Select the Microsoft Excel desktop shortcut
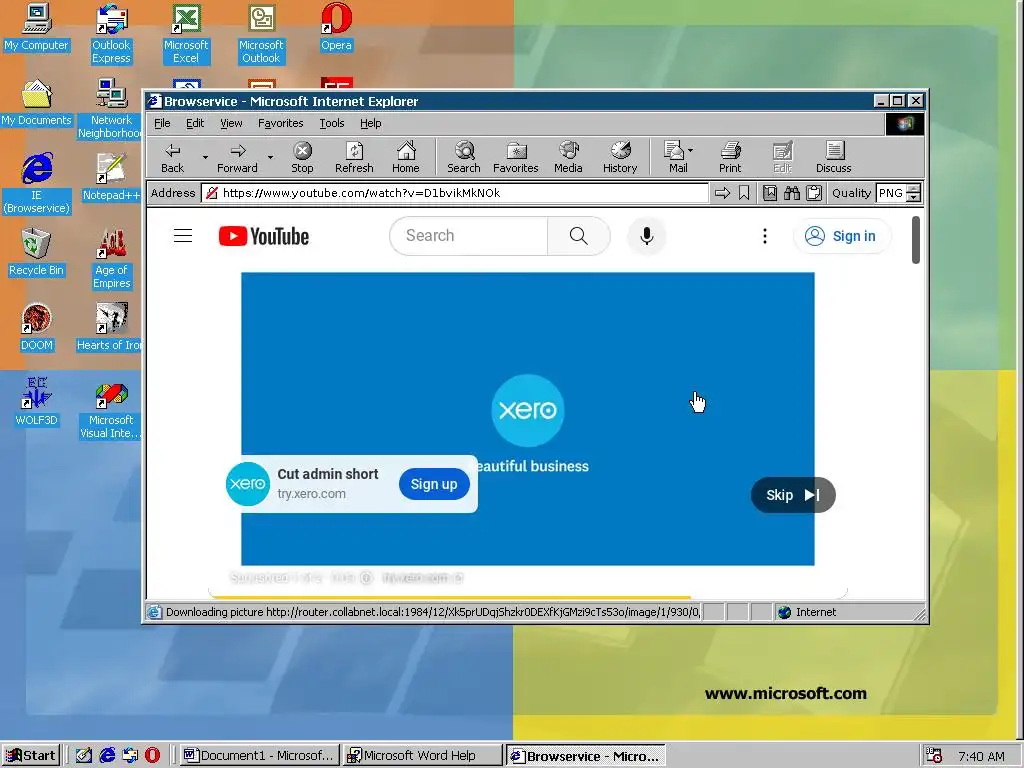1024x768 pixels. tap(186, 34)
